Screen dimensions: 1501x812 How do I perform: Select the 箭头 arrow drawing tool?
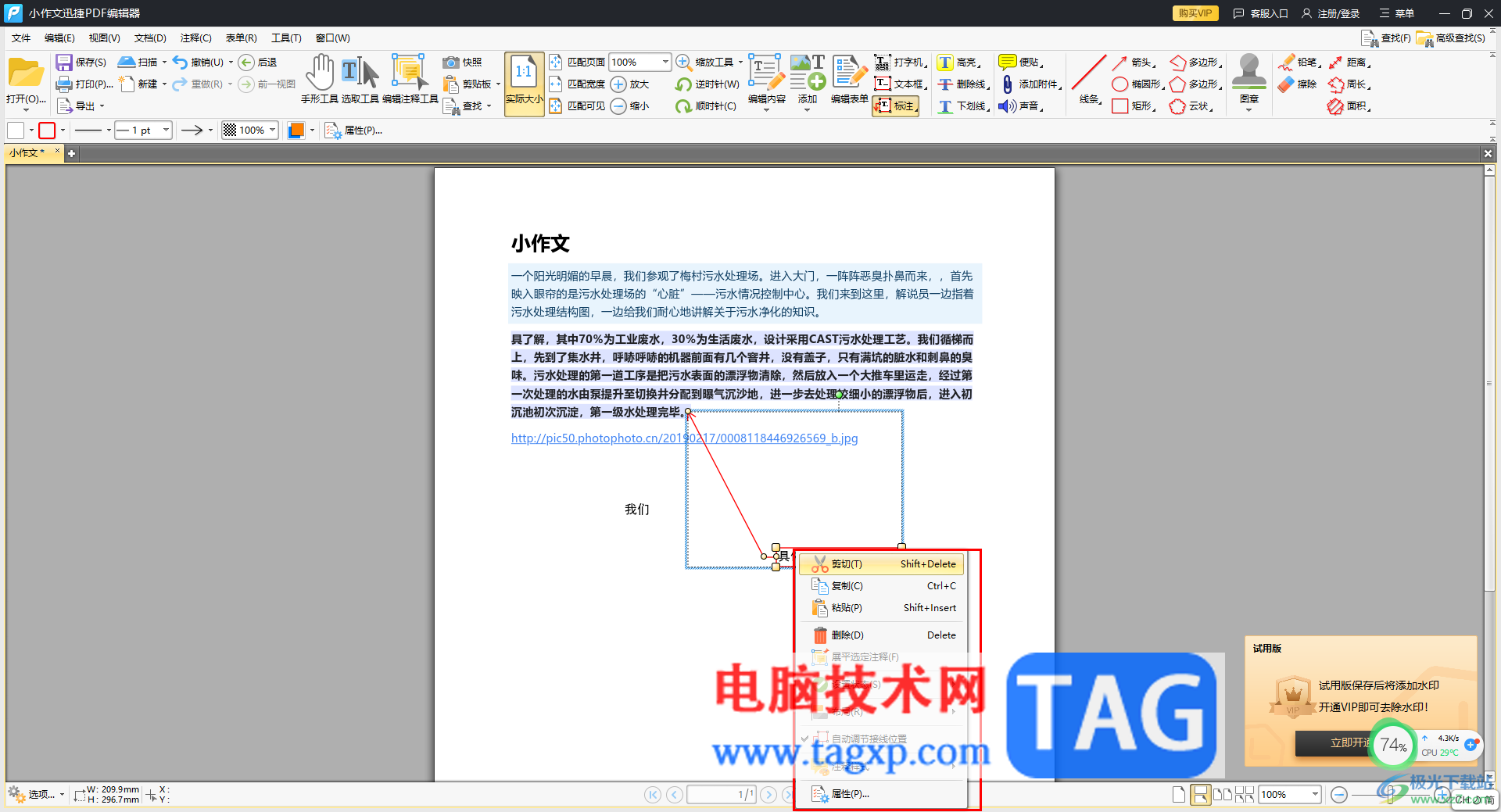point(1133,63)
